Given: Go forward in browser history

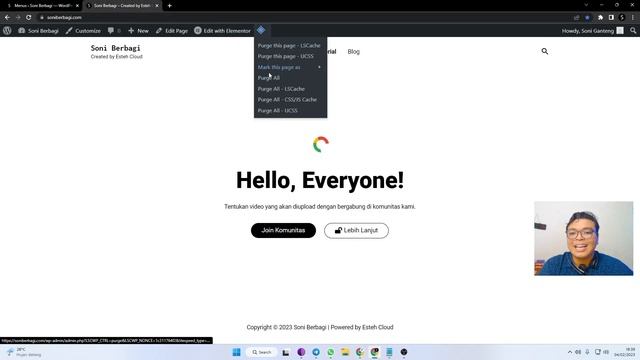Looking at the screenshot, I should pos(18,18).
